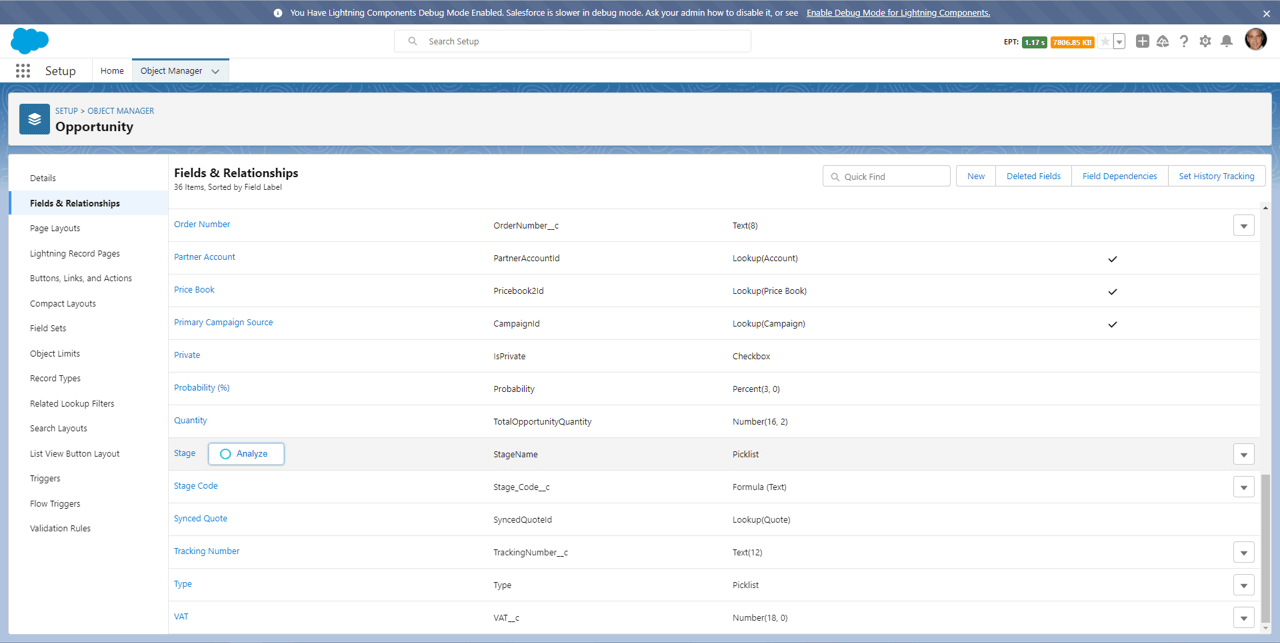
Task: Open the Setup gear menu
Action: (1205, 41)
